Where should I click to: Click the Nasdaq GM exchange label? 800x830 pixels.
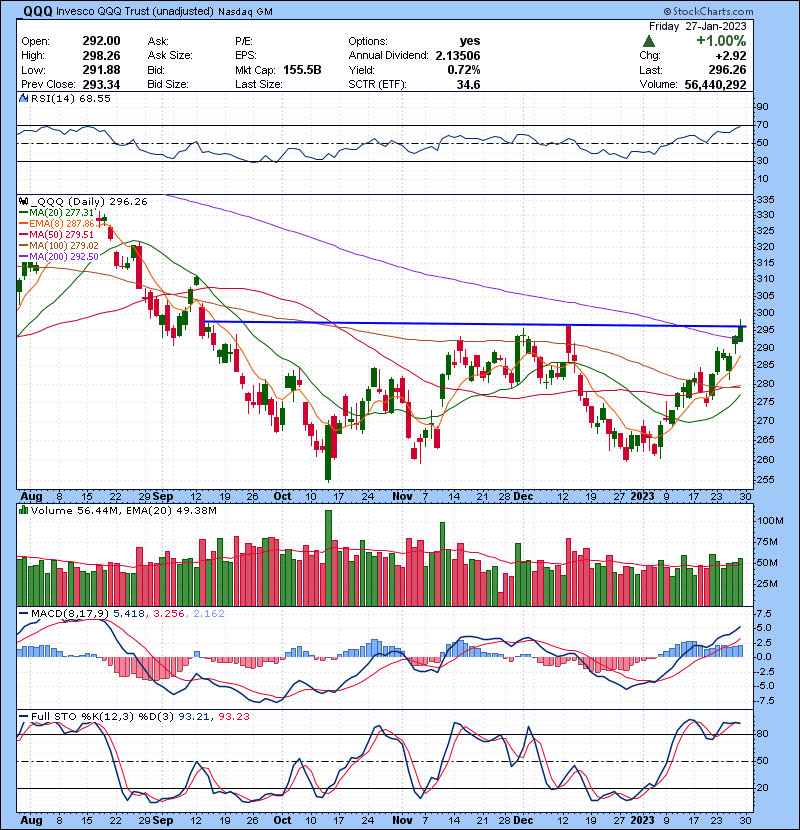[x=245, y=12]
